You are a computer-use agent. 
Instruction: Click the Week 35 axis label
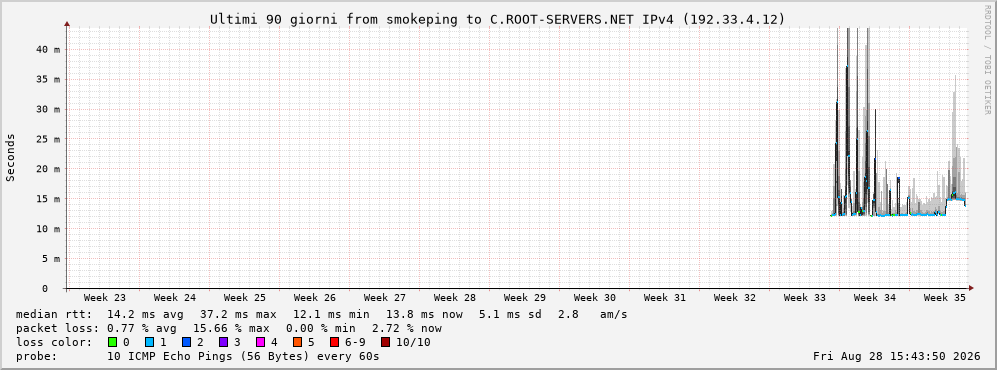pos(944,298)
